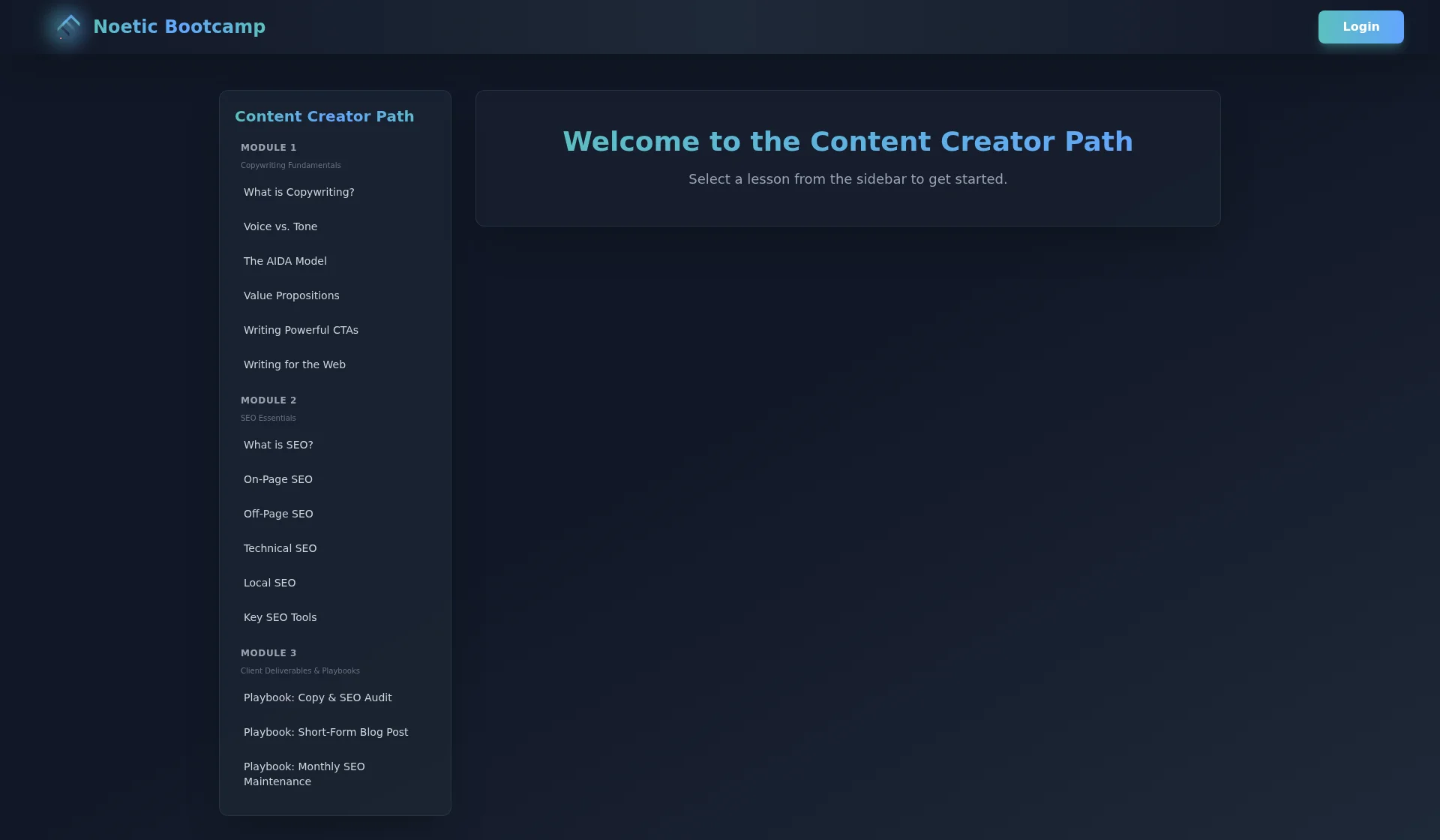Open Playbook: Short-Form Blog Post
Image resolution: width=1440 pixels, height=840 pixels.
click(335, 732)
